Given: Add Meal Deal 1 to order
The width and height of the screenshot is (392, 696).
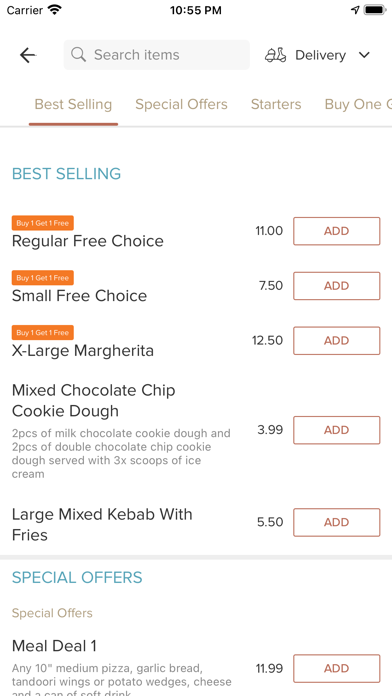Looking at the screenshot, I should (x=337, y=668).
